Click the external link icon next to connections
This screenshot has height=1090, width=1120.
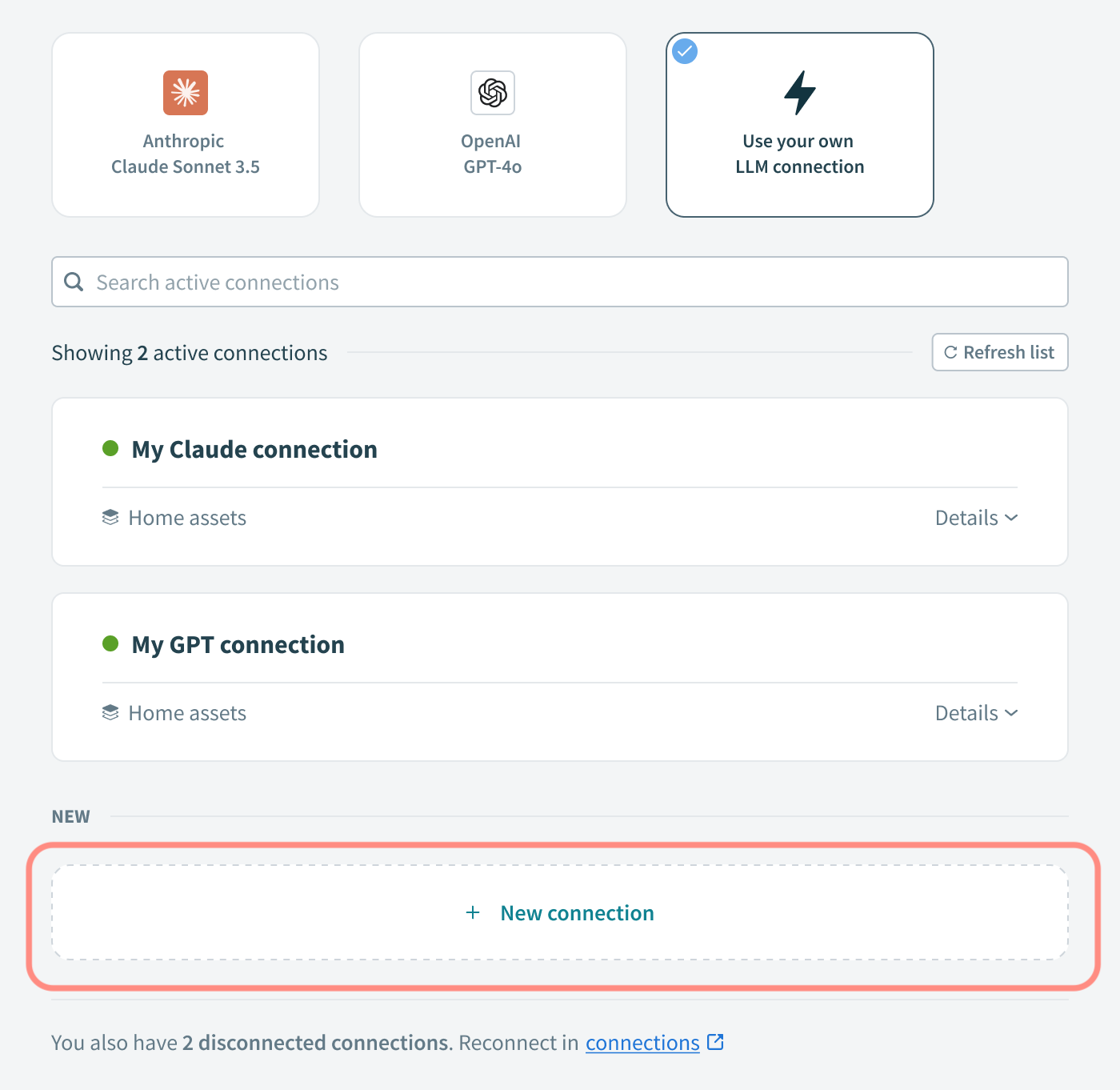coord(714,1042)
